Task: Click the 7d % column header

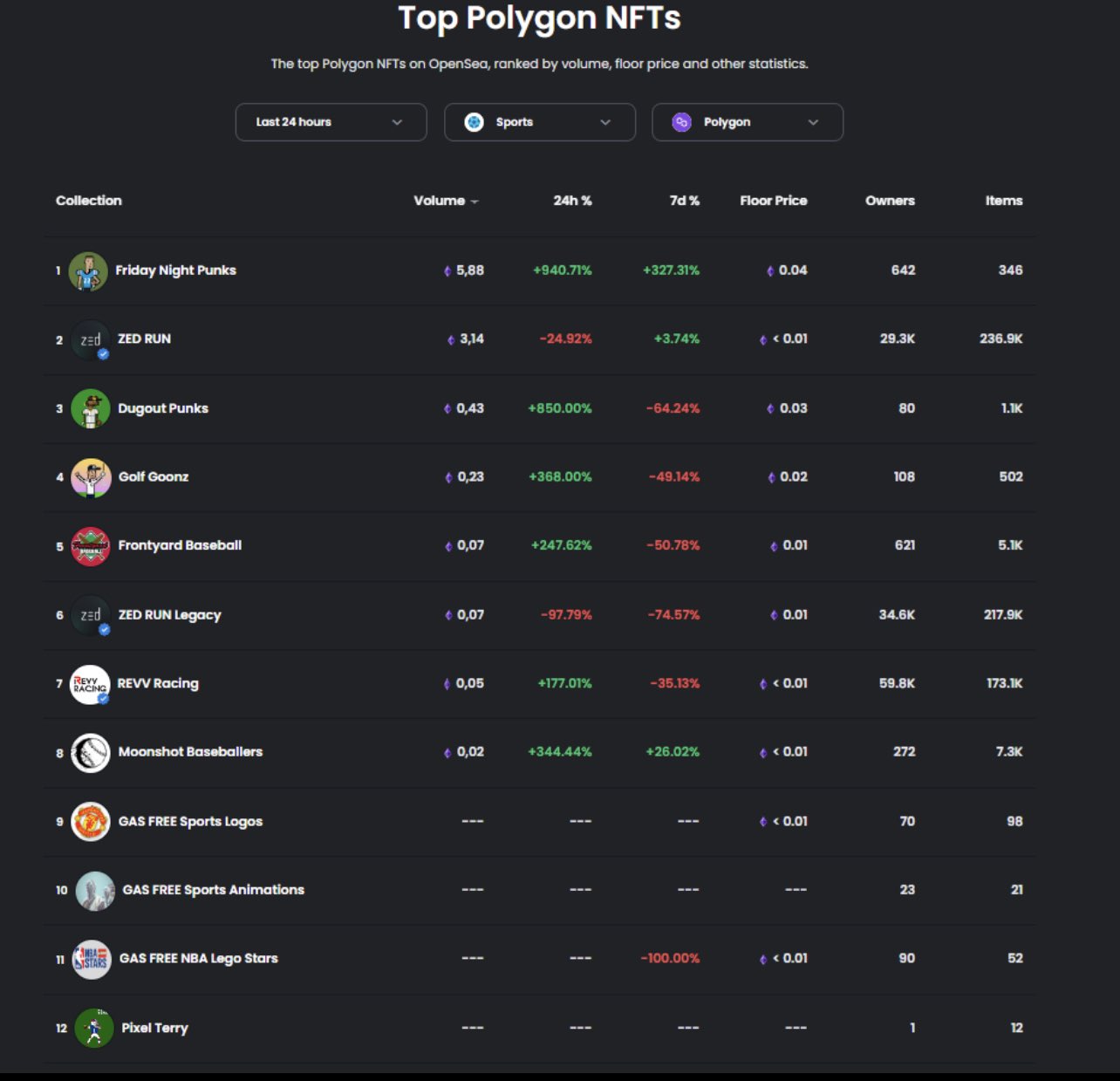Action: click(685, 201)
